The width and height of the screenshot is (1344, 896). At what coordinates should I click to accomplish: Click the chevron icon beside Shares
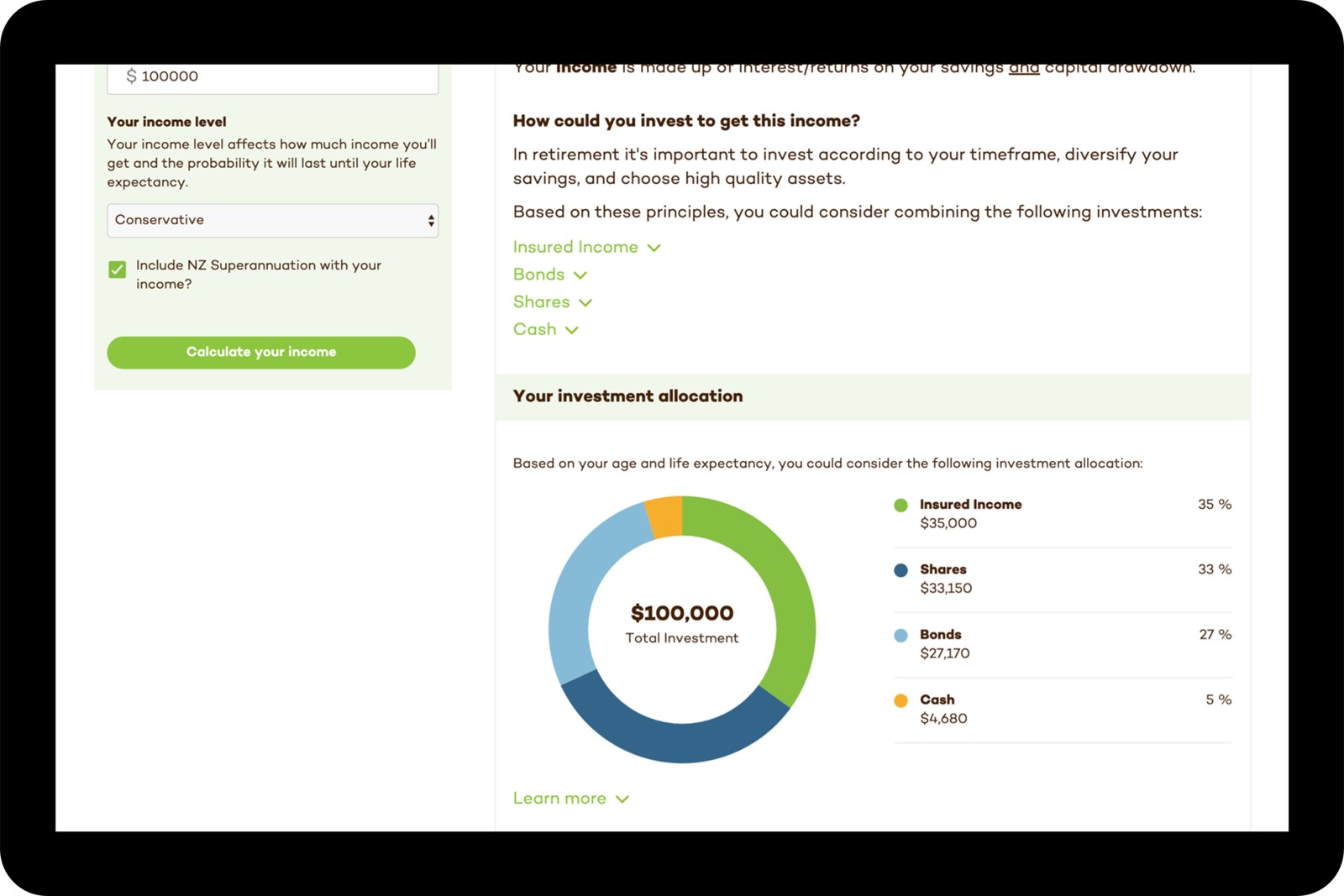click(585, 302)
